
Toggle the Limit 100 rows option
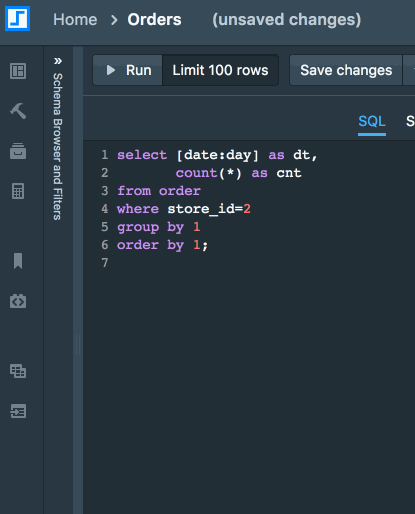[220, 70]
